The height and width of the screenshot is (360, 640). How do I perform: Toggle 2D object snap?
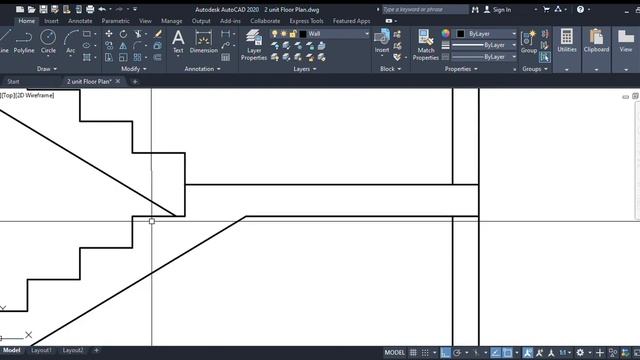[x=507, y=353]
